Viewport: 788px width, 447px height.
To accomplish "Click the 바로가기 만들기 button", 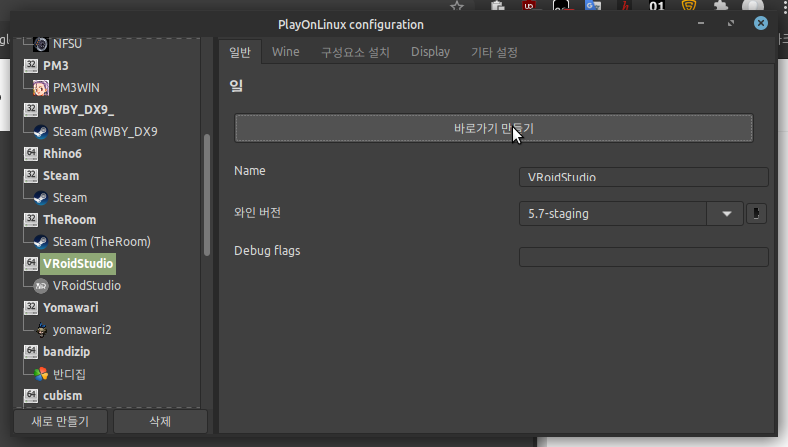I will tap(494, 128).
